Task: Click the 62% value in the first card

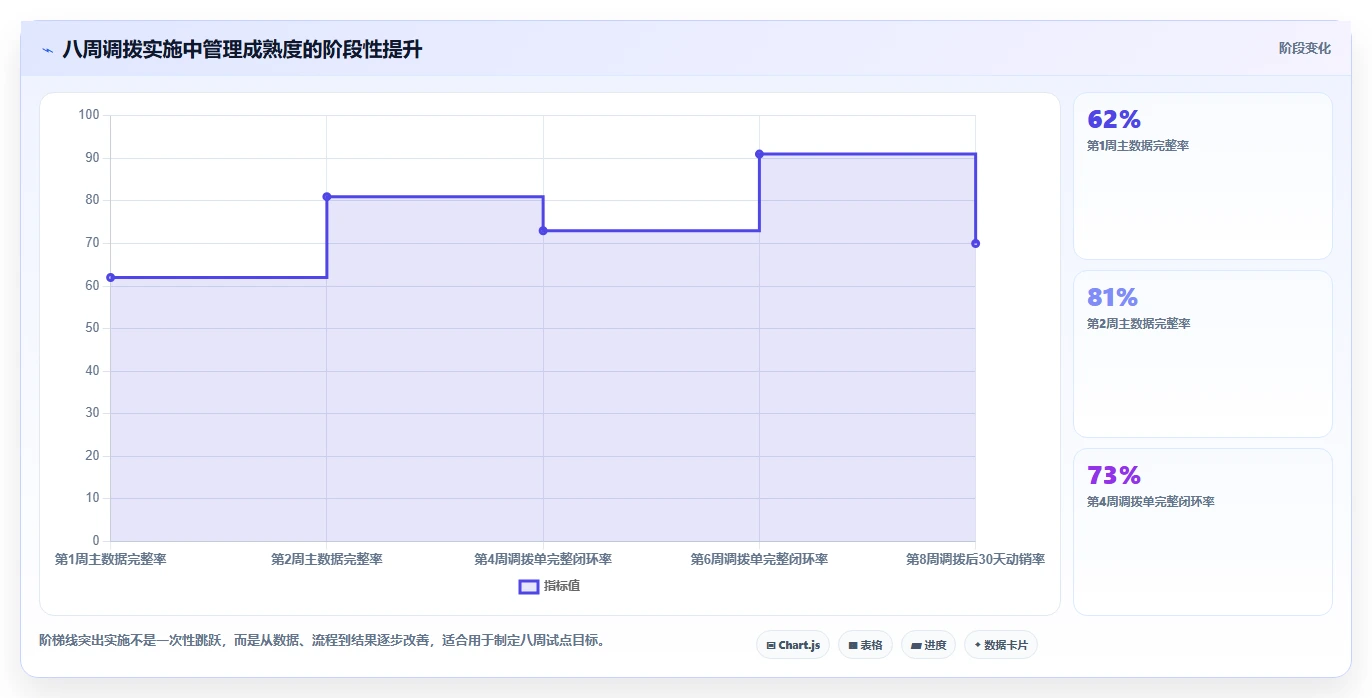Action: point(1114,120)
